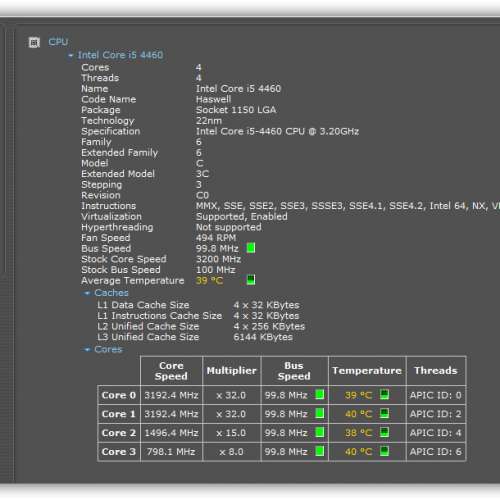Click the Bus Speed green status indicator

pos(251,248)
